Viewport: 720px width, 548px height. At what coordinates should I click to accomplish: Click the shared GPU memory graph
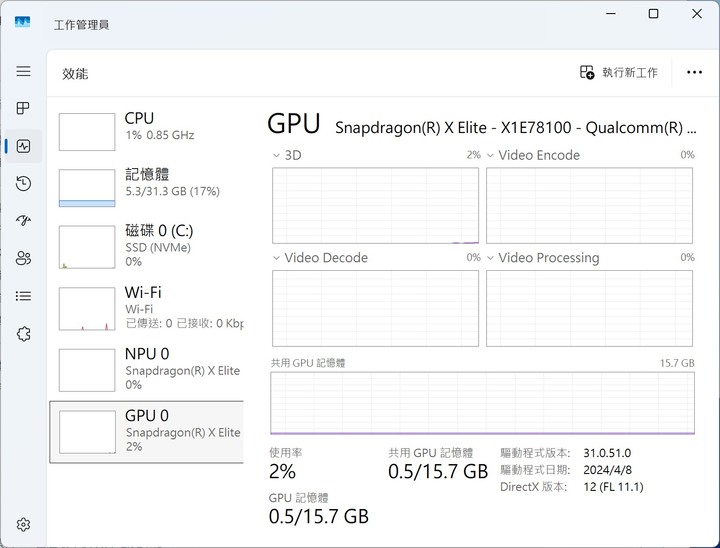(482, 402)
